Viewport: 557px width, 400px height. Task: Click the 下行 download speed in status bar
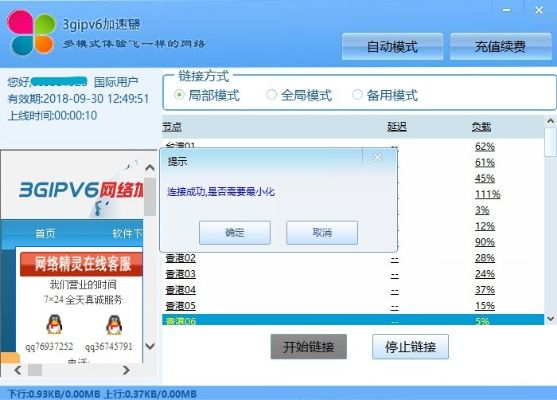54,394
